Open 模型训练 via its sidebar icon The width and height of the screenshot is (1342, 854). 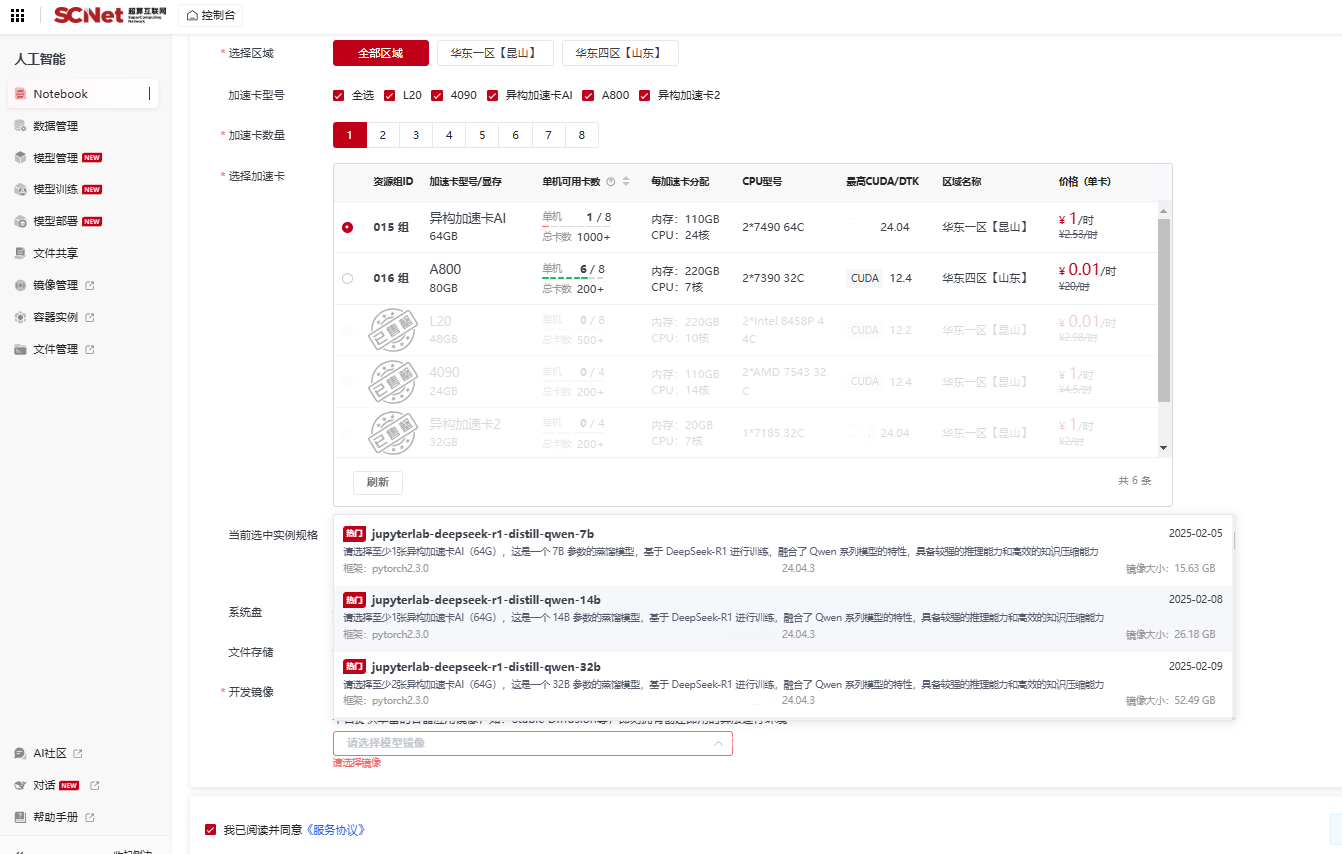(20, 189)
